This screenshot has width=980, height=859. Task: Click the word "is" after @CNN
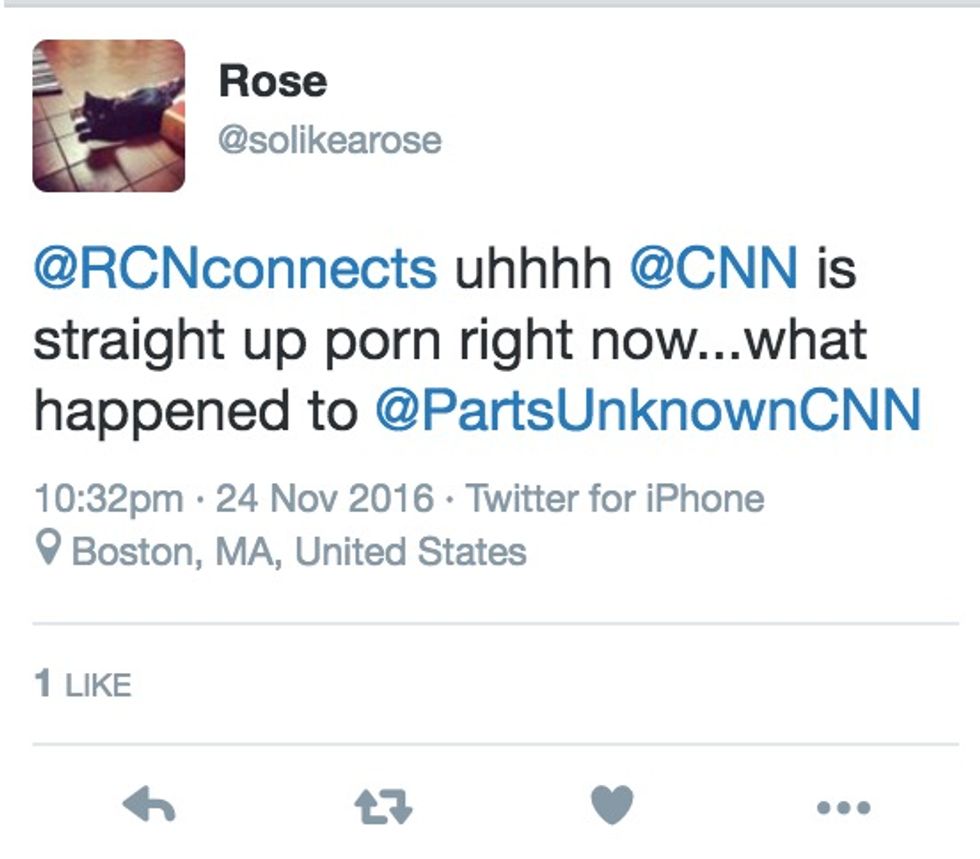point(836,270)
